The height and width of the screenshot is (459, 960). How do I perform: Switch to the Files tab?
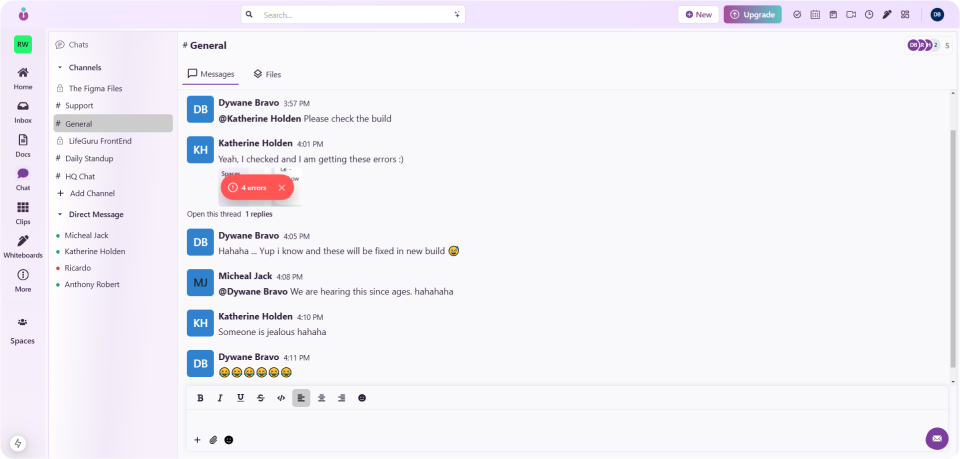pyautogui.click(x=267, y=74)
